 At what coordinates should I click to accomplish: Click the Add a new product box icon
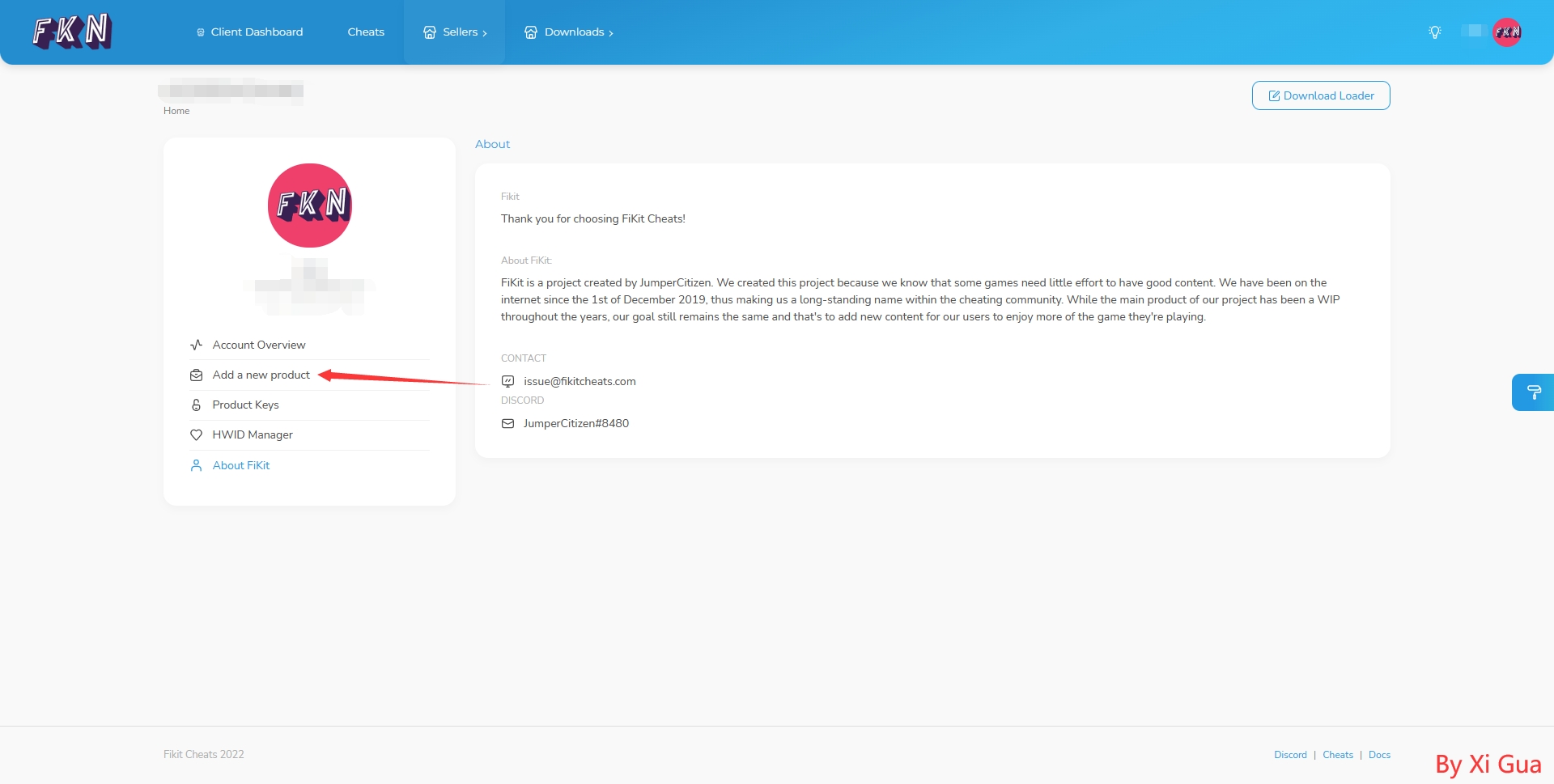[x=196, y=375]
